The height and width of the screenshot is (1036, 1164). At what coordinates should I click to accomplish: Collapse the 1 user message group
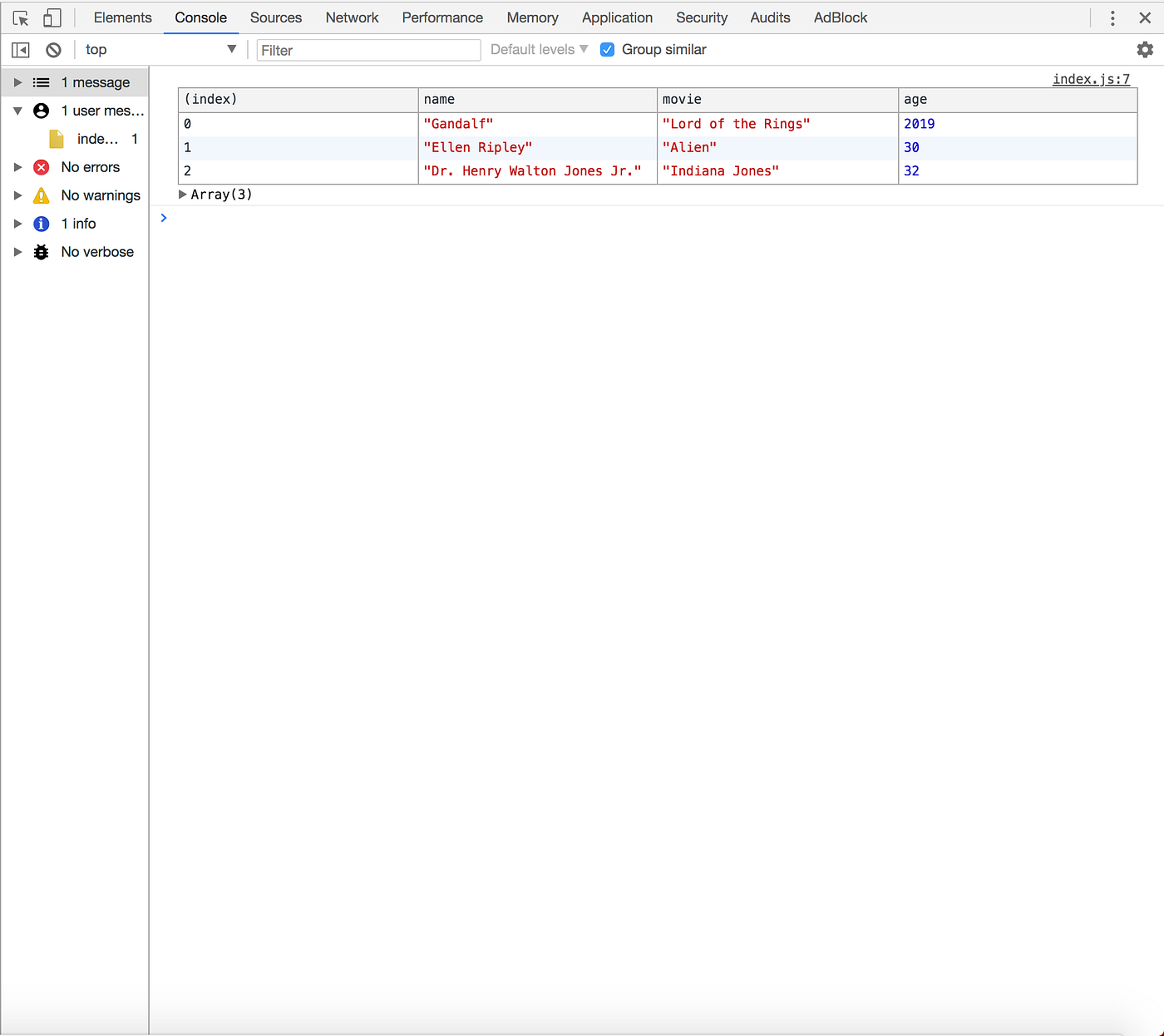click(x=17, y=111)
